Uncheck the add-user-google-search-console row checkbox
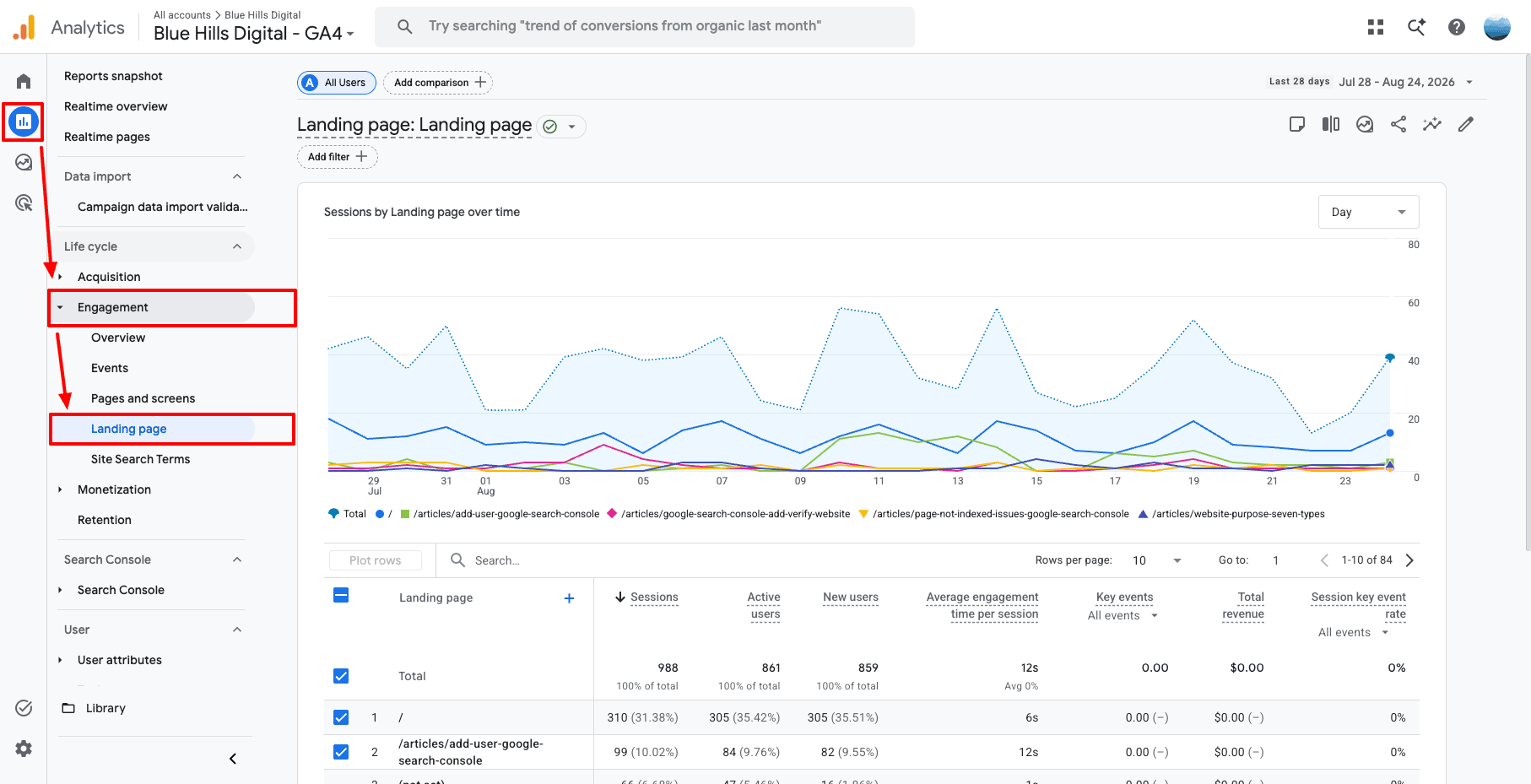1531x784 pixels. (x=341, y=752)
